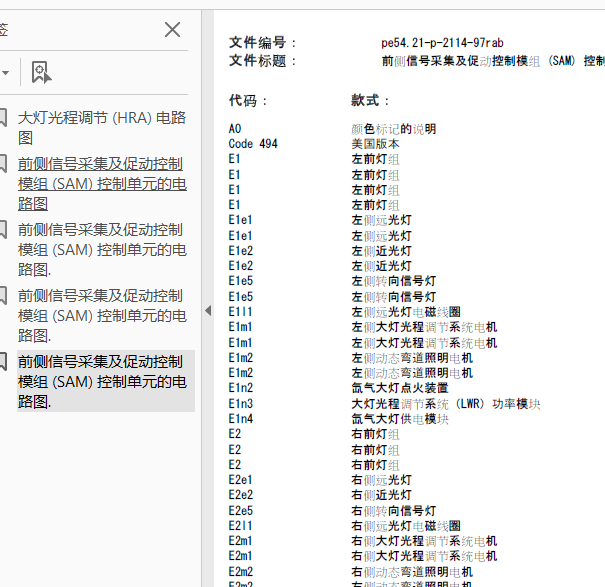Viewport: 605px width, 587px height.
Task: Click the 文件标题 label
Action: pyautogui.click(x=262, y=61)
